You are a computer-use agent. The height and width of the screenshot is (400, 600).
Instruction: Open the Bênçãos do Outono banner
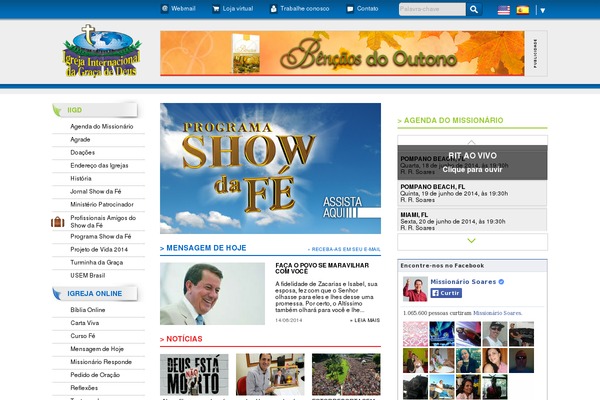click(x=342, y=53)
